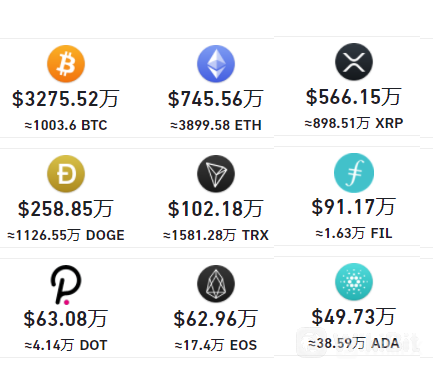The height and width of the screenshot is (373, 433).
Task: Click the ≈1126.55万 DOGE quantity text
Action: pos(66,235)
